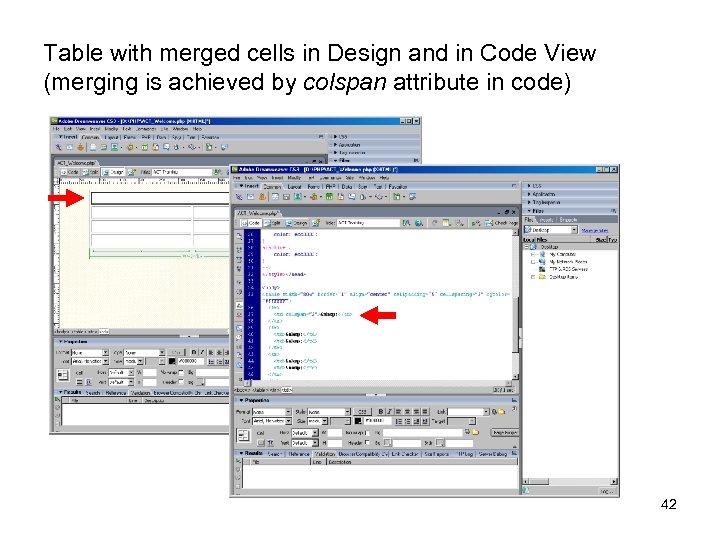This screenshot has height=540, width=720.
Task: Open Reference tab in front window Results panel
Action: pyautogui.click(x=298, y=454)
